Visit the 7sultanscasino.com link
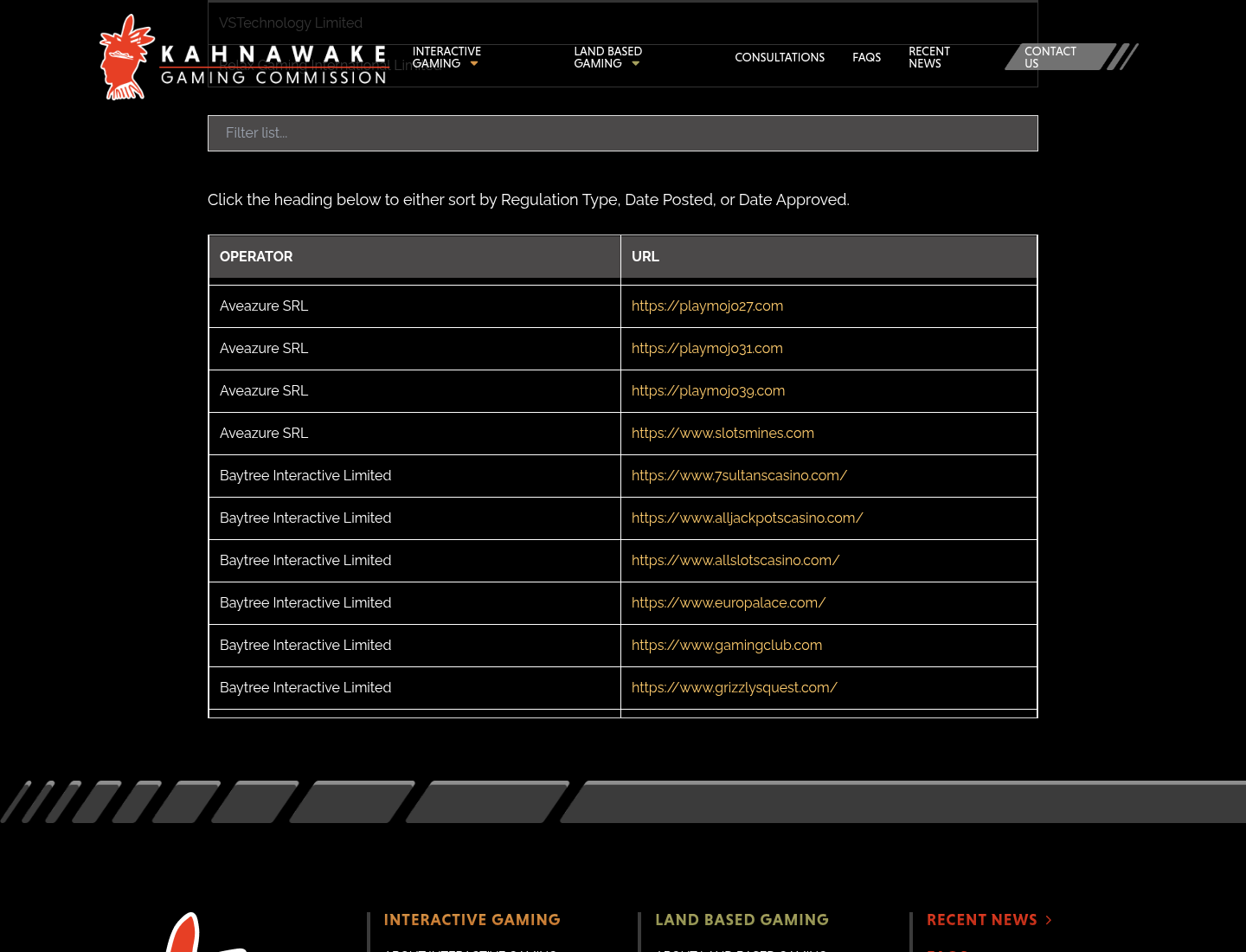The width and height of the screenshot is (1246, 952). (739, 475)
